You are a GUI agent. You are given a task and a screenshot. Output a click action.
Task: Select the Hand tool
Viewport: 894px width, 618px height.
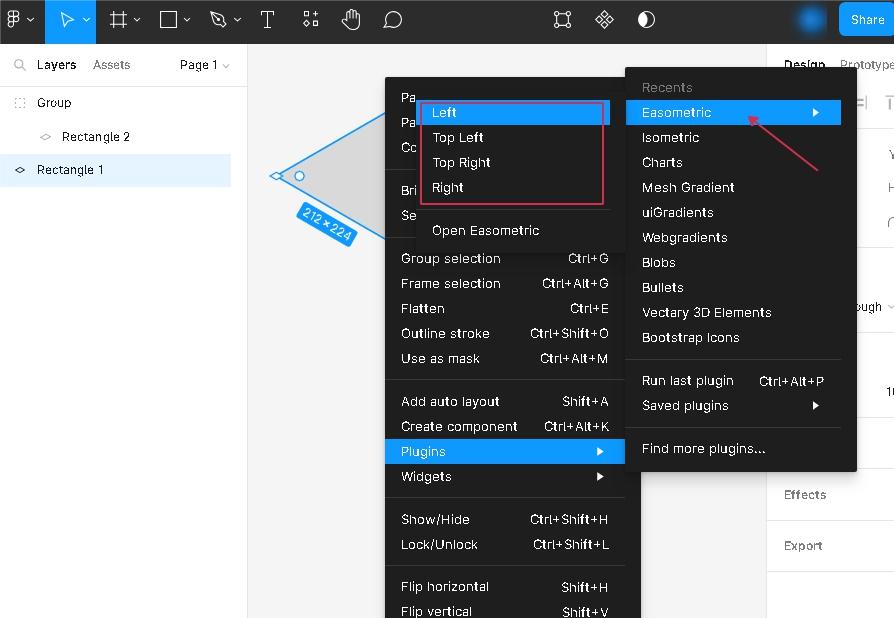[x=351, y=20]
